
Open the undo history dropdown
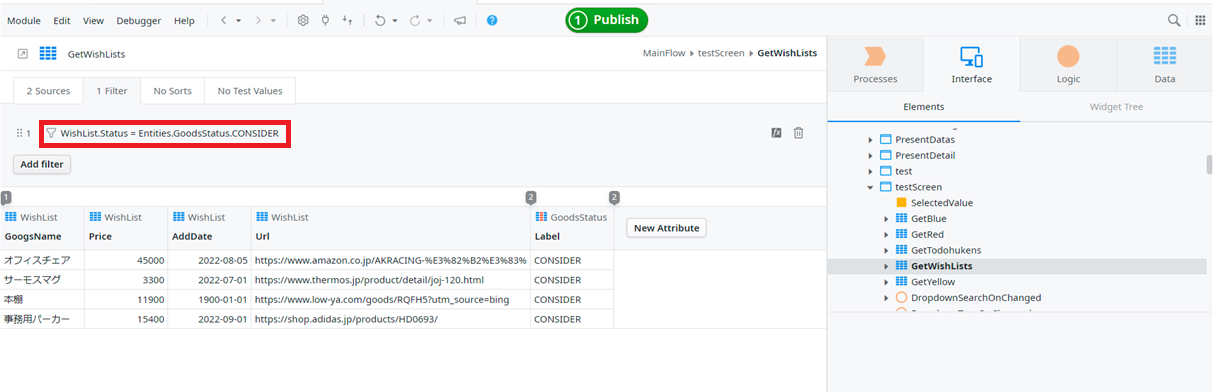pyautogui.click(x=394, y=20)
